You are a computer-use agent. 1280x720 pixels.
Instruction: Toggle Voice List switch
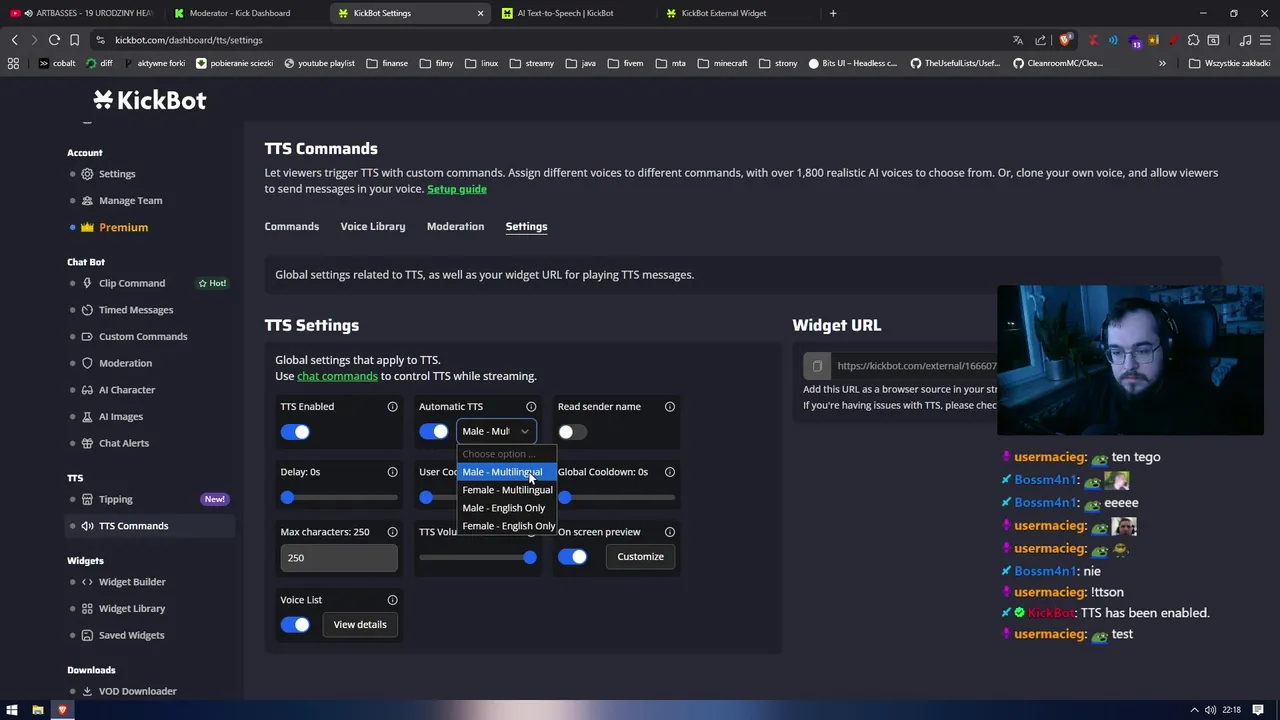click(x=295, y=624)
